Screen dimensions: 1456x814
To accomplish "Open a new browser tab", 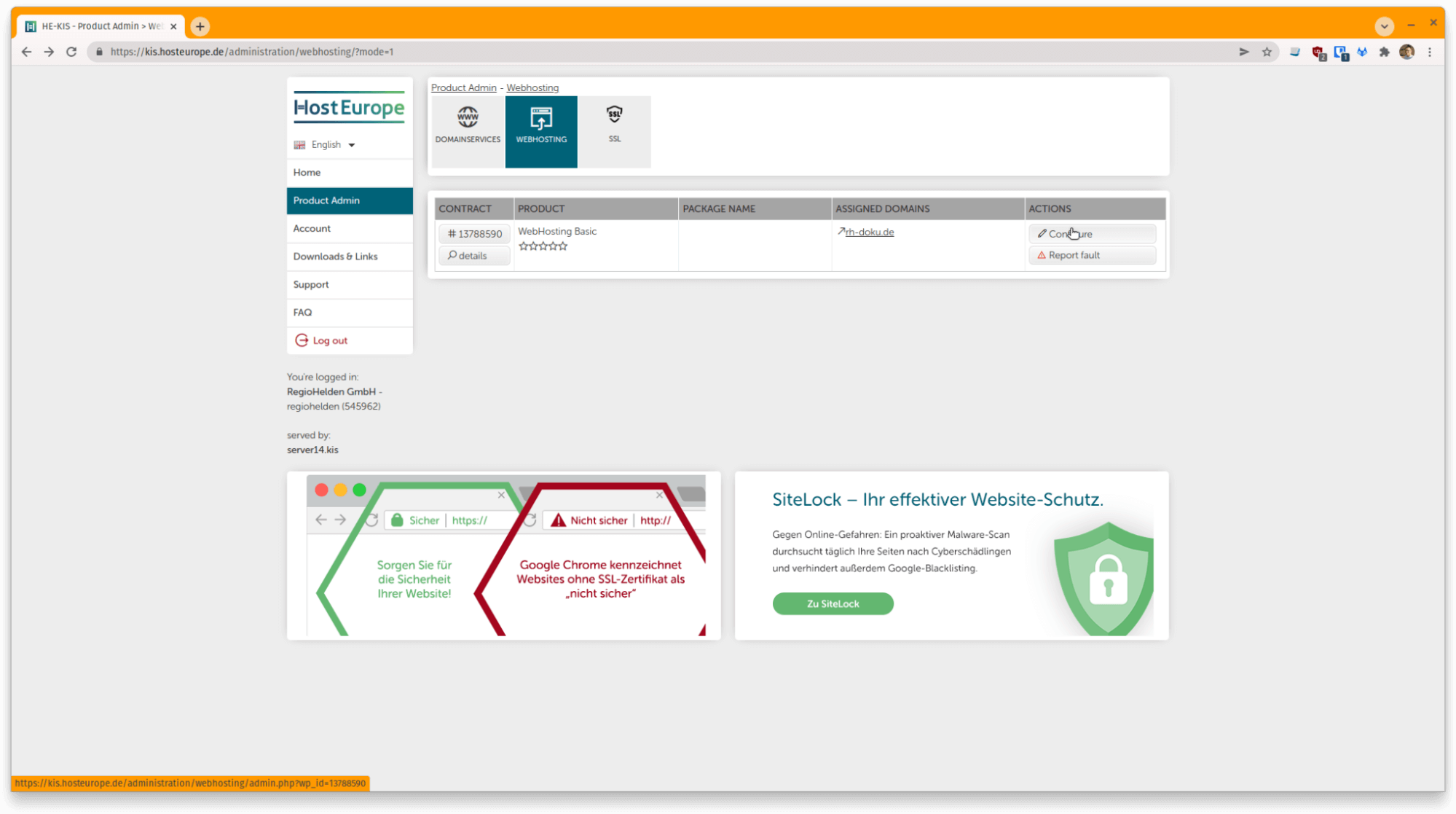I will click(200, 26).
